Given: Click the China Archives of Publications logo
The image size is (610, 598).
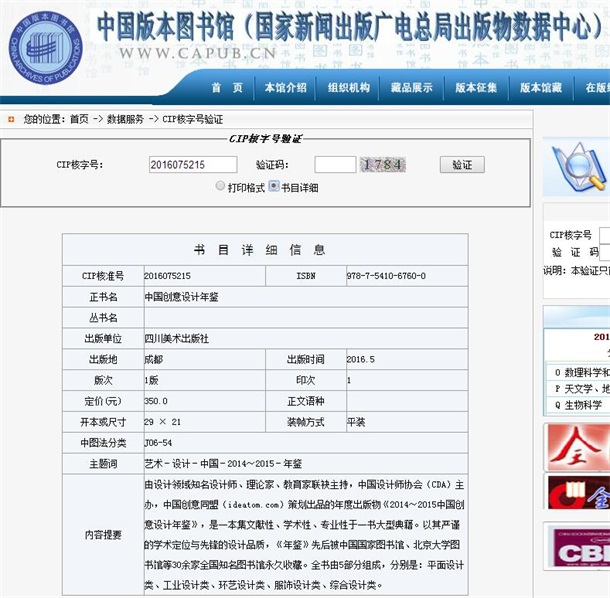Looking at the screenshot, I should click(46, 48).
